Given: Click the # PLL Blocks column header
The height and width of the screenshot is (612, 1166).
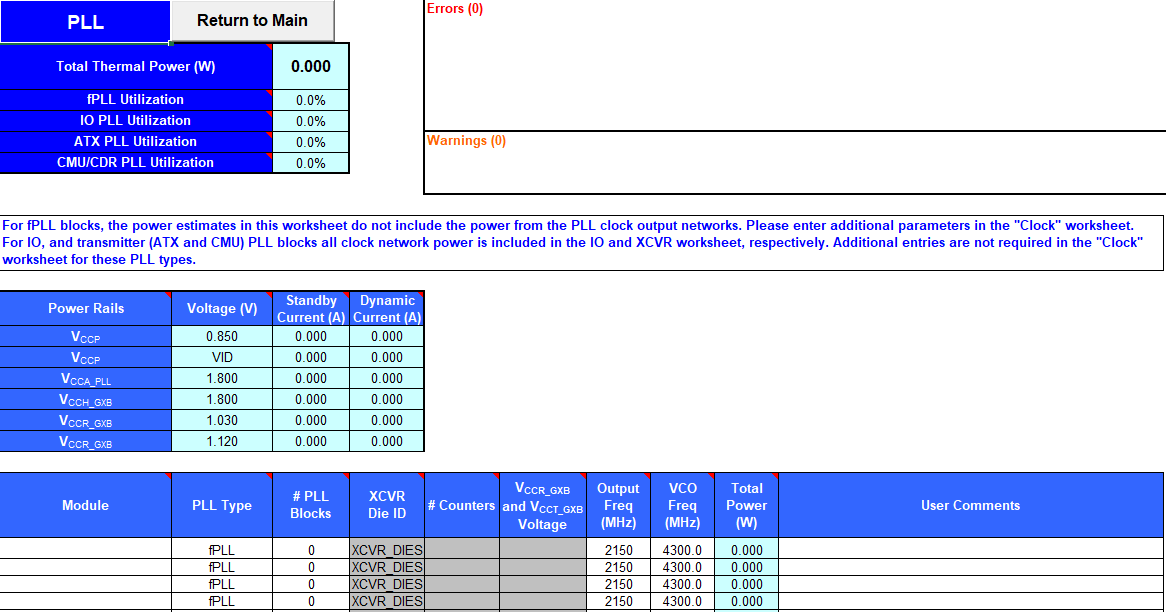Looking at the screenshot, I should click(x=311, y=505).
